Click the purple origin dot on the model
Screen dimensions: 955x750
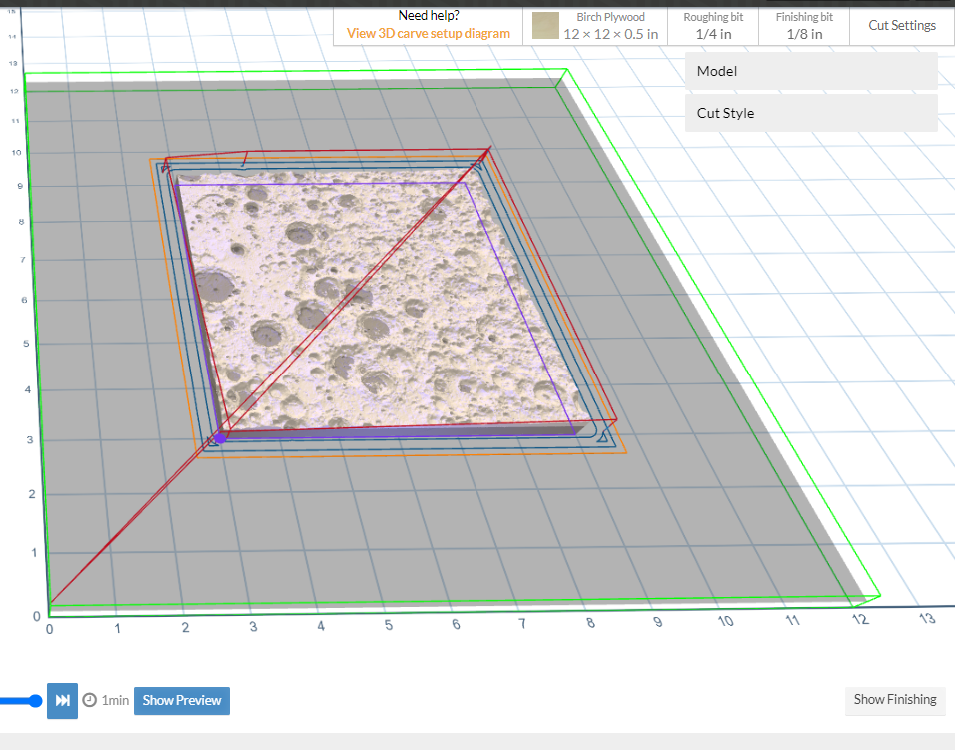coord(220,437)
